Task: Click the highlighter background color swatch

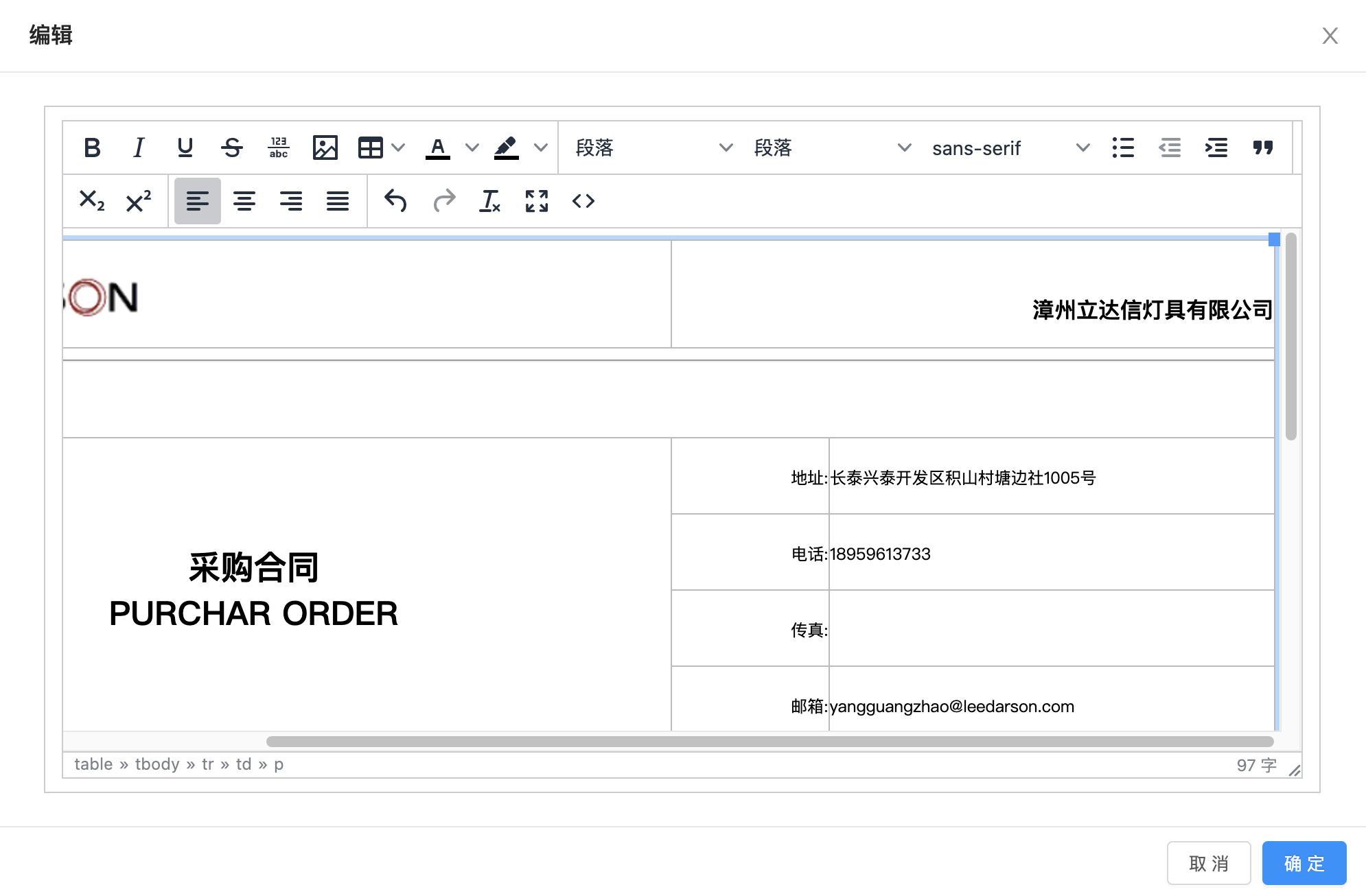Action: pos(507,148)
